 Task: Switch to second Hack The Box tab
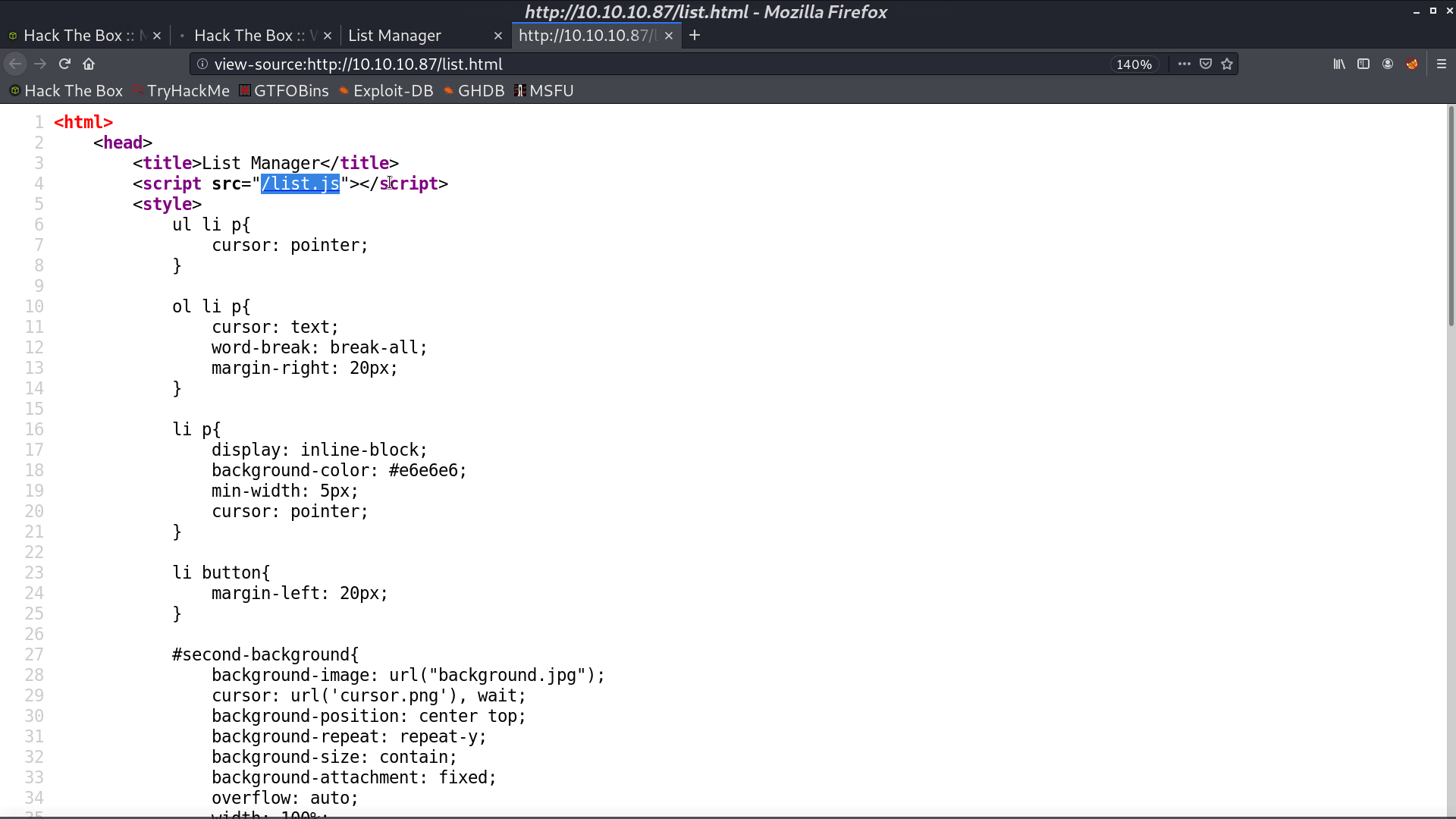[x=256, y=36]
